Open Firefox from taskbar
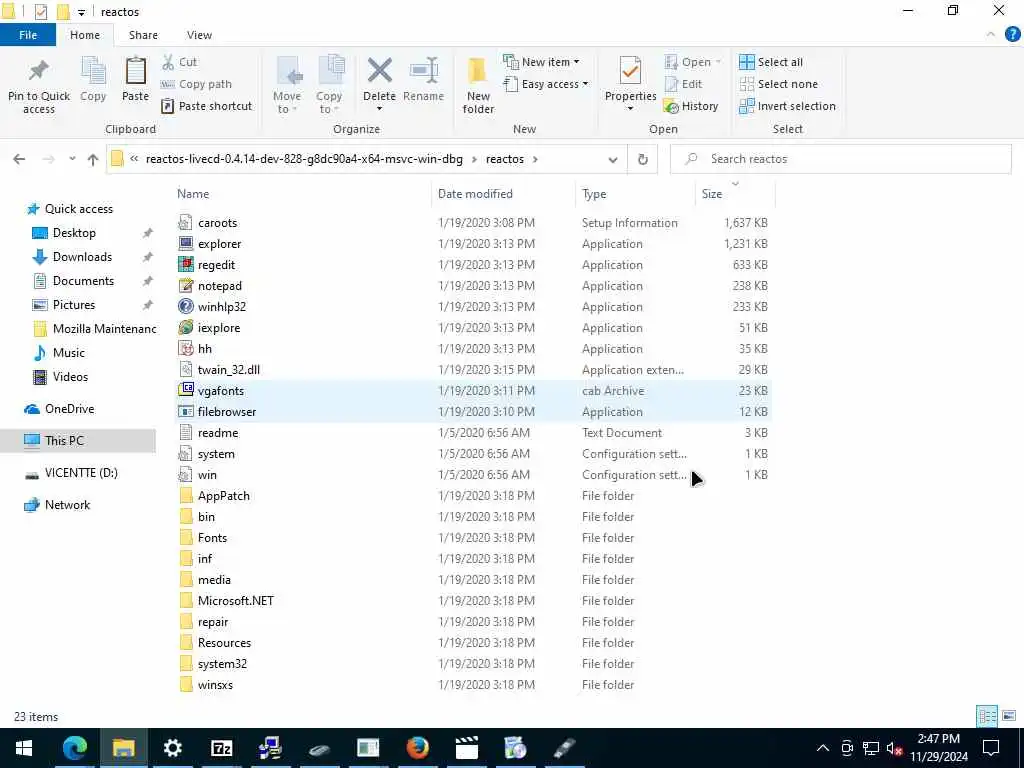Image resolution: width=1024 pixels, height=768 pixels. [417, 748]
